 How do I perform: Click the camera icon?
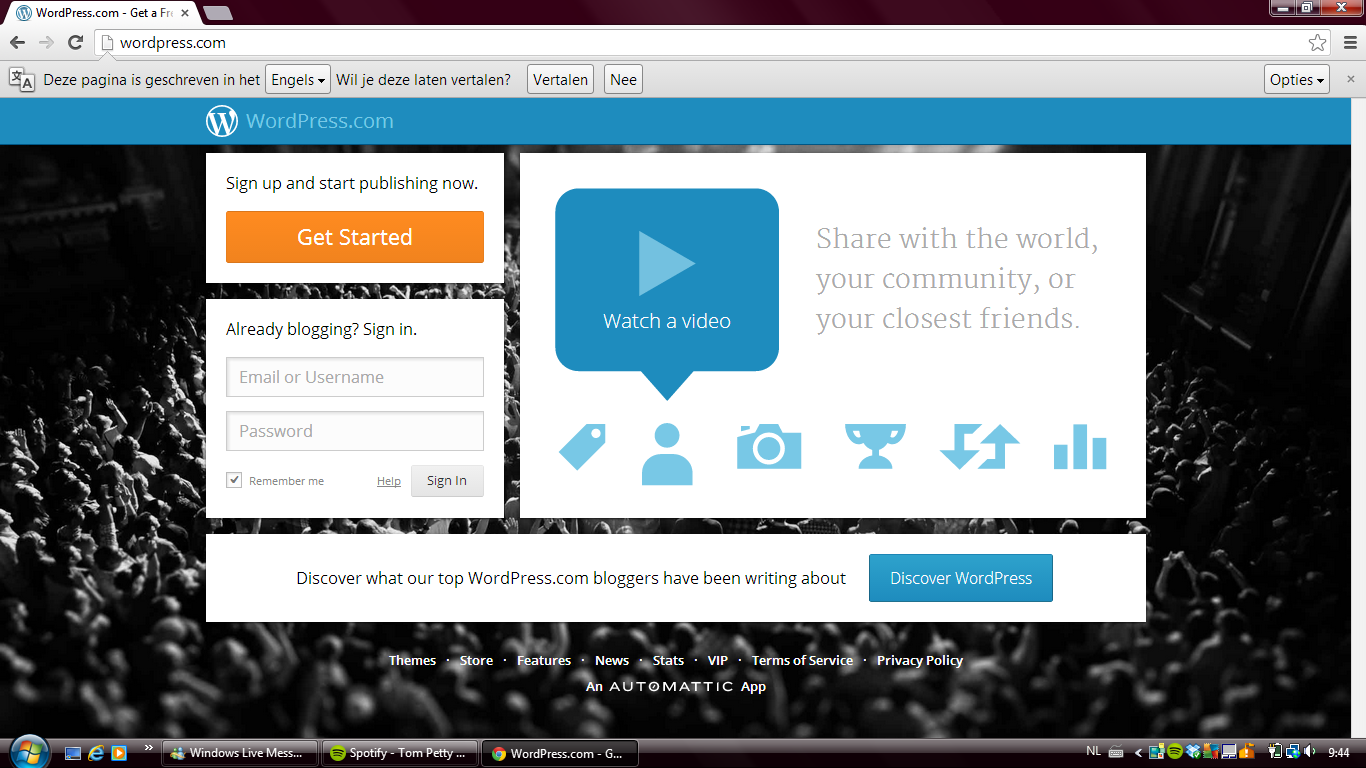pos(768,446)
